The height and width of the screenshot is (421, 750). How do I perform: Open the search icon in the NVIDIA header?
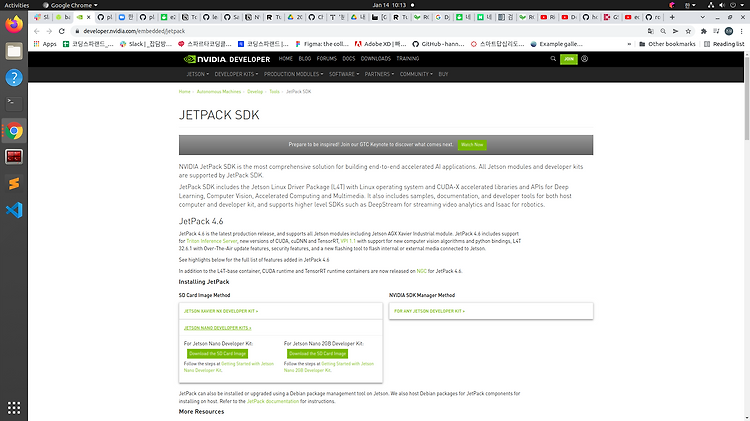coord(553,59)
